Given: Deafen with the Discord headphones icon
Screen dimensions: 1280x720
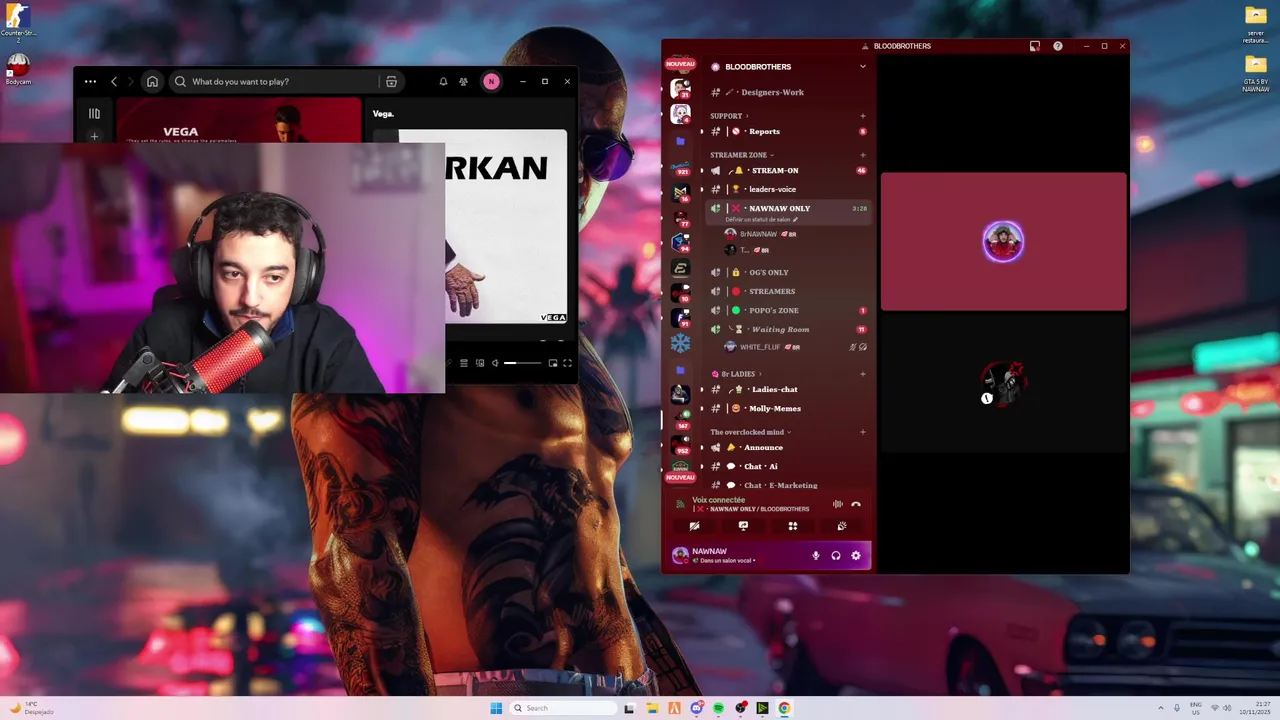Looking at the screenshot, I should tap(836, 556).
